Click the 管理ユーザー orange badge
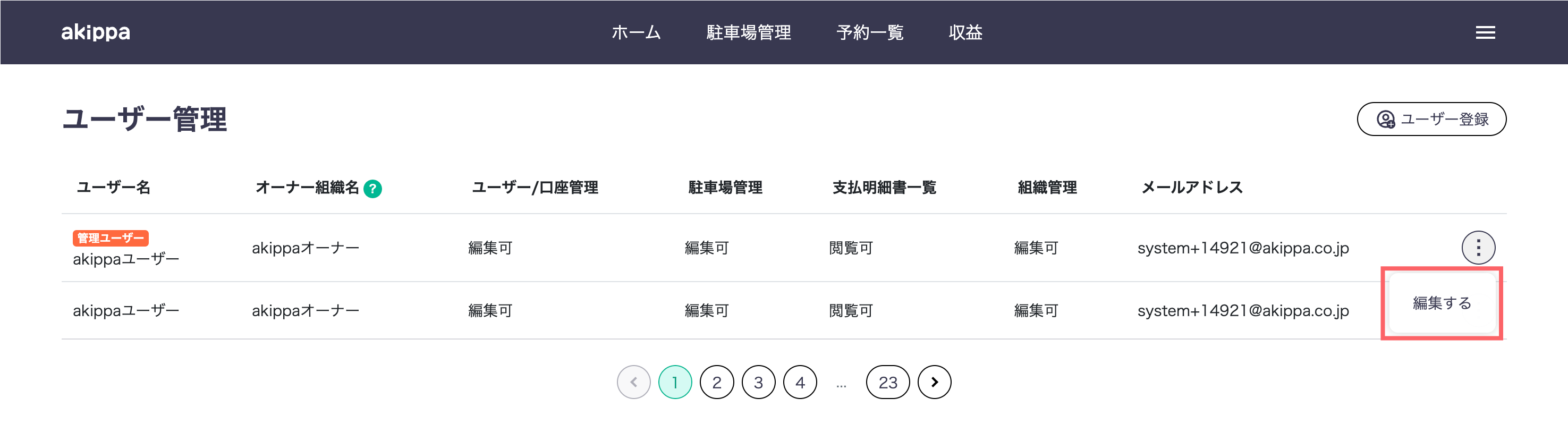Viewport: 1568px width, 432px height. pos(111,238)
